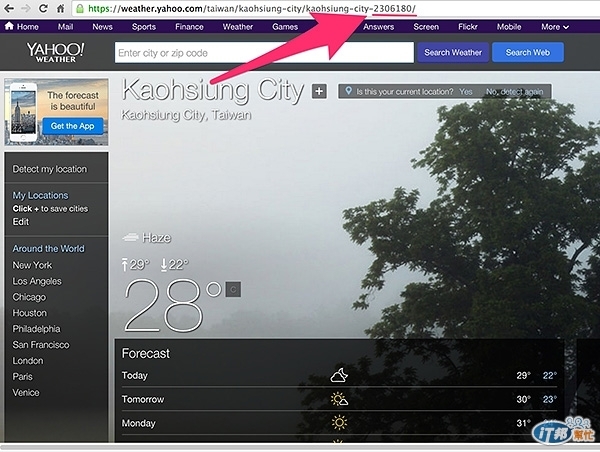The image size is (600, 452).
Task: Click tomorrow's partly sunny icon
Action: click(x=339, y=399)
